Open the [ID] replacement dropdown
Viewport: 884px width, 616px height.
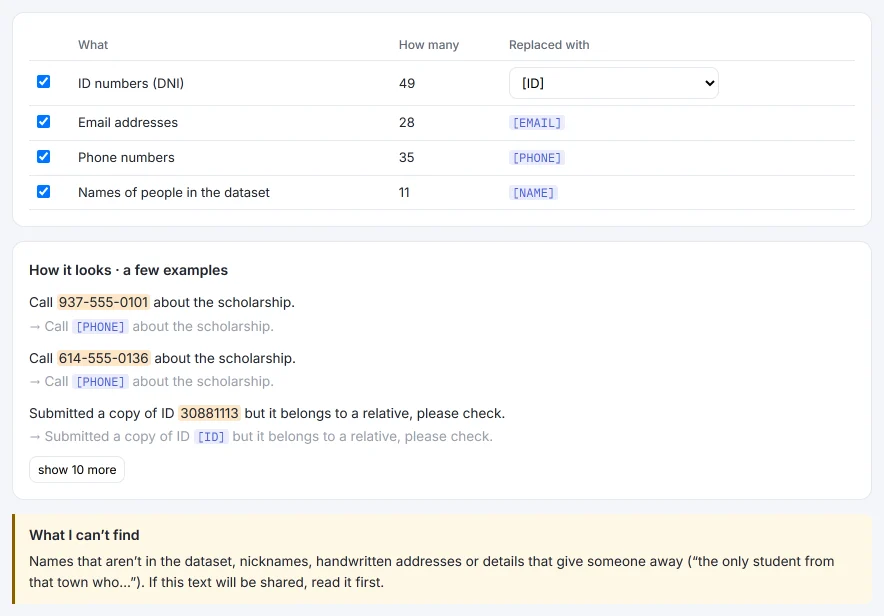tap(613, 83)
